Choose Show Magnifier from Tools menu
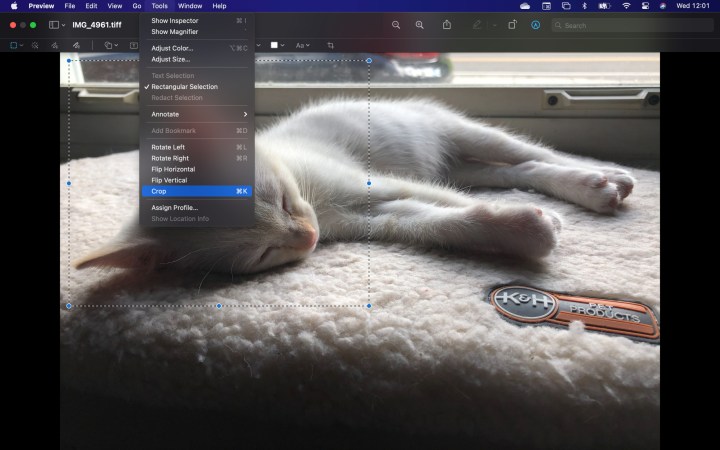The image size is (720, 450). pyautogui.click(x=197, y=32)
